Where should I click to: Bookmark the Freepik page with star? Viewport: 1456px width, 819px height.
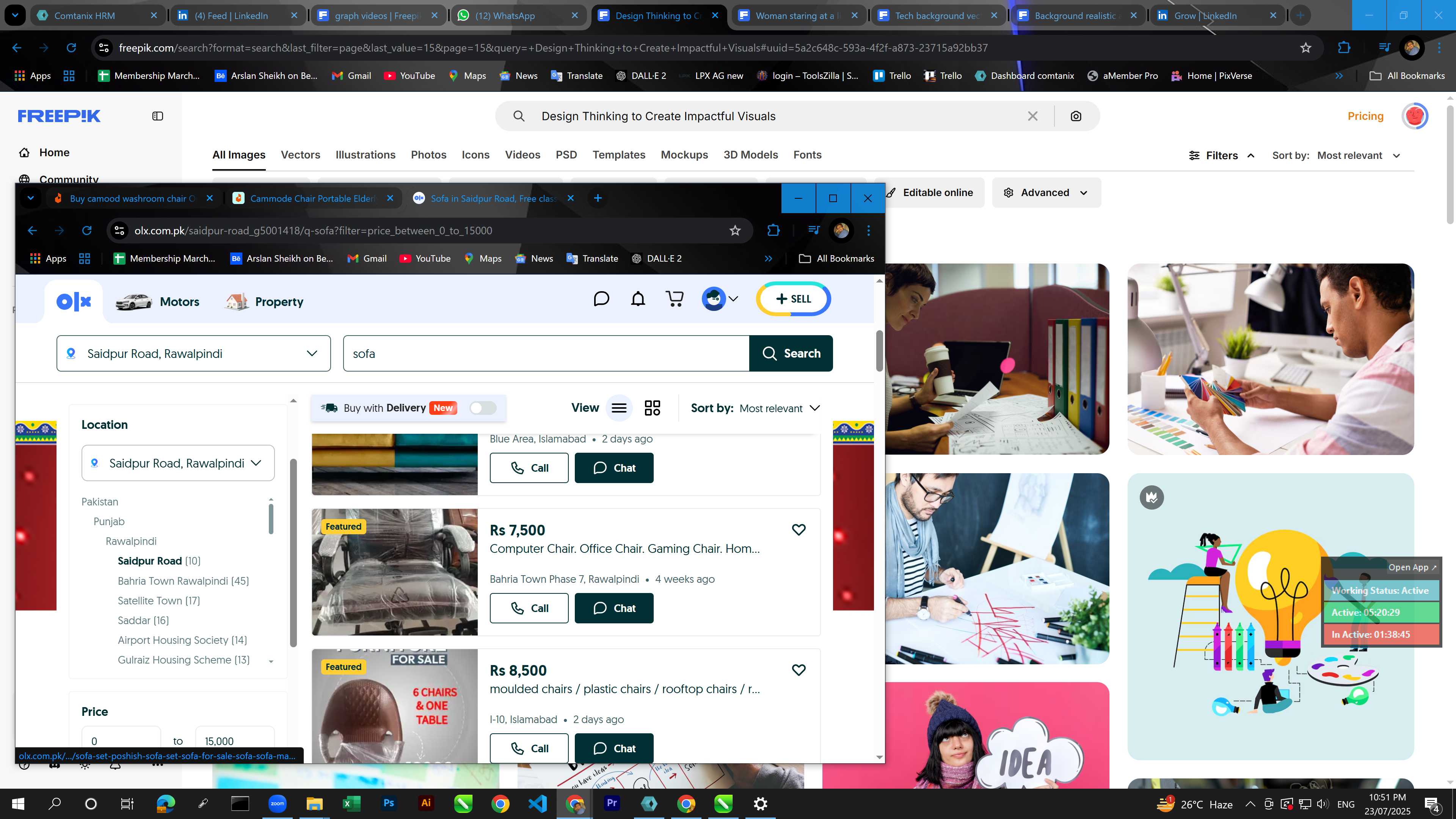pos(1305,48)
